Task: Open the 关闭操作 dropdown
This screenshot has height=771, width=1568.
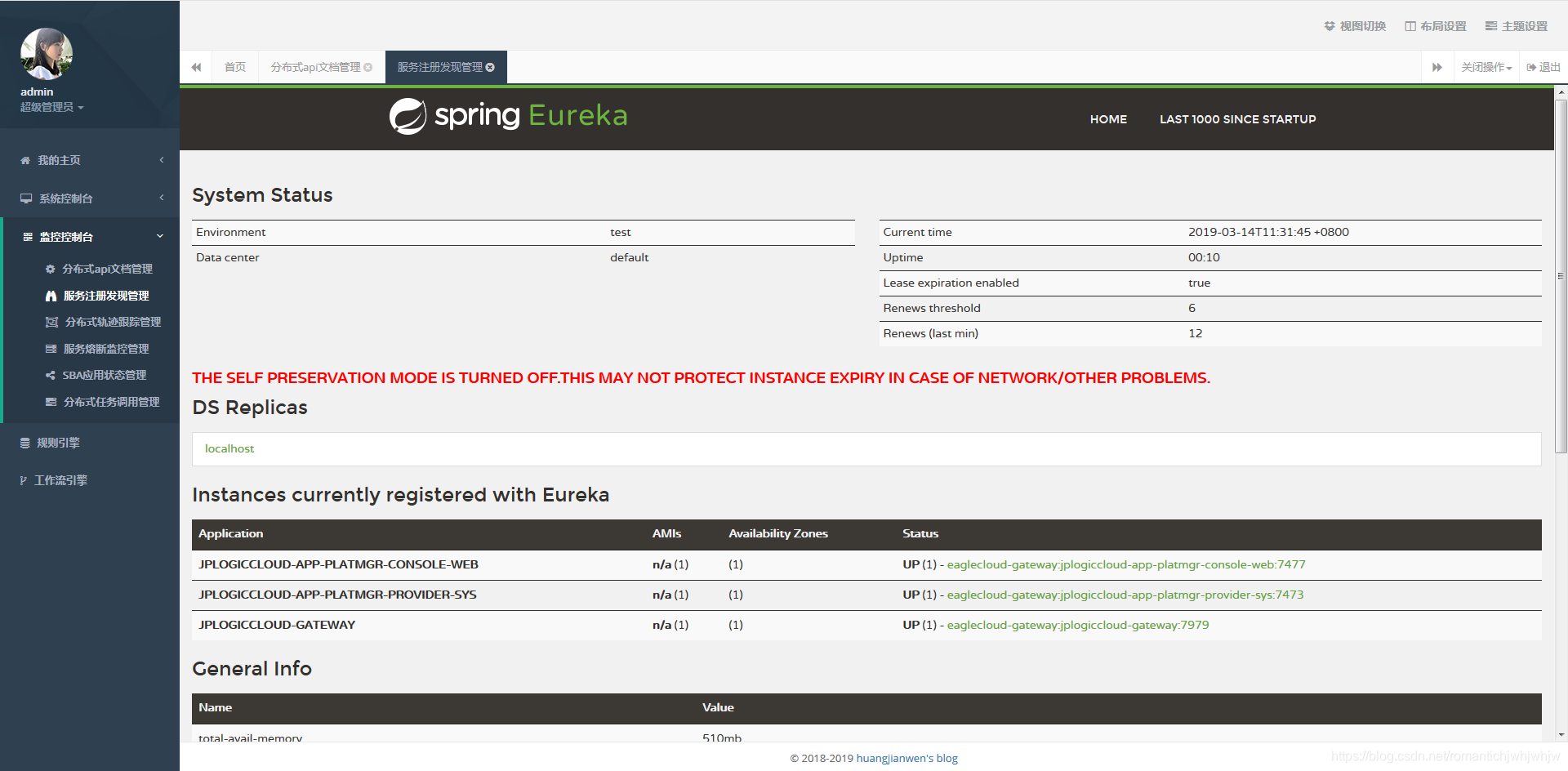Action: pos(1486,67)
